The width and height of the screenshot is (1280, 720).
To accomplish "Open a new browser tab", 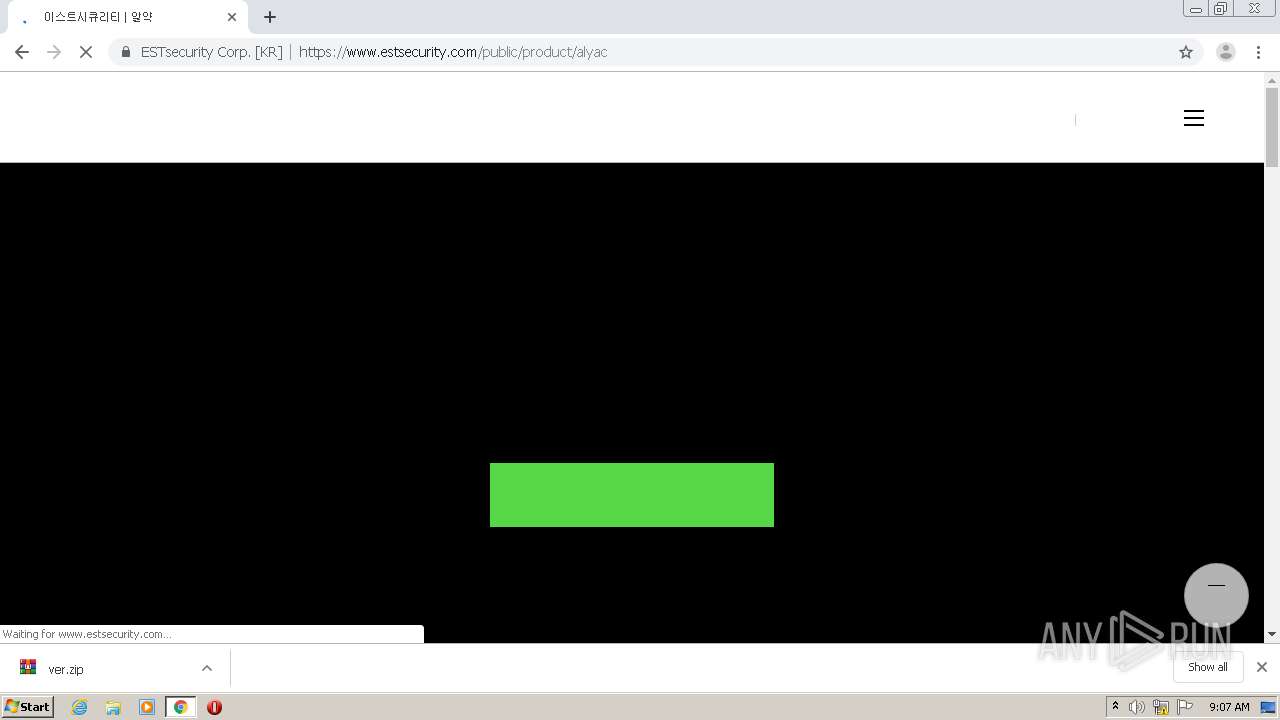I will (x=270, y=17).
